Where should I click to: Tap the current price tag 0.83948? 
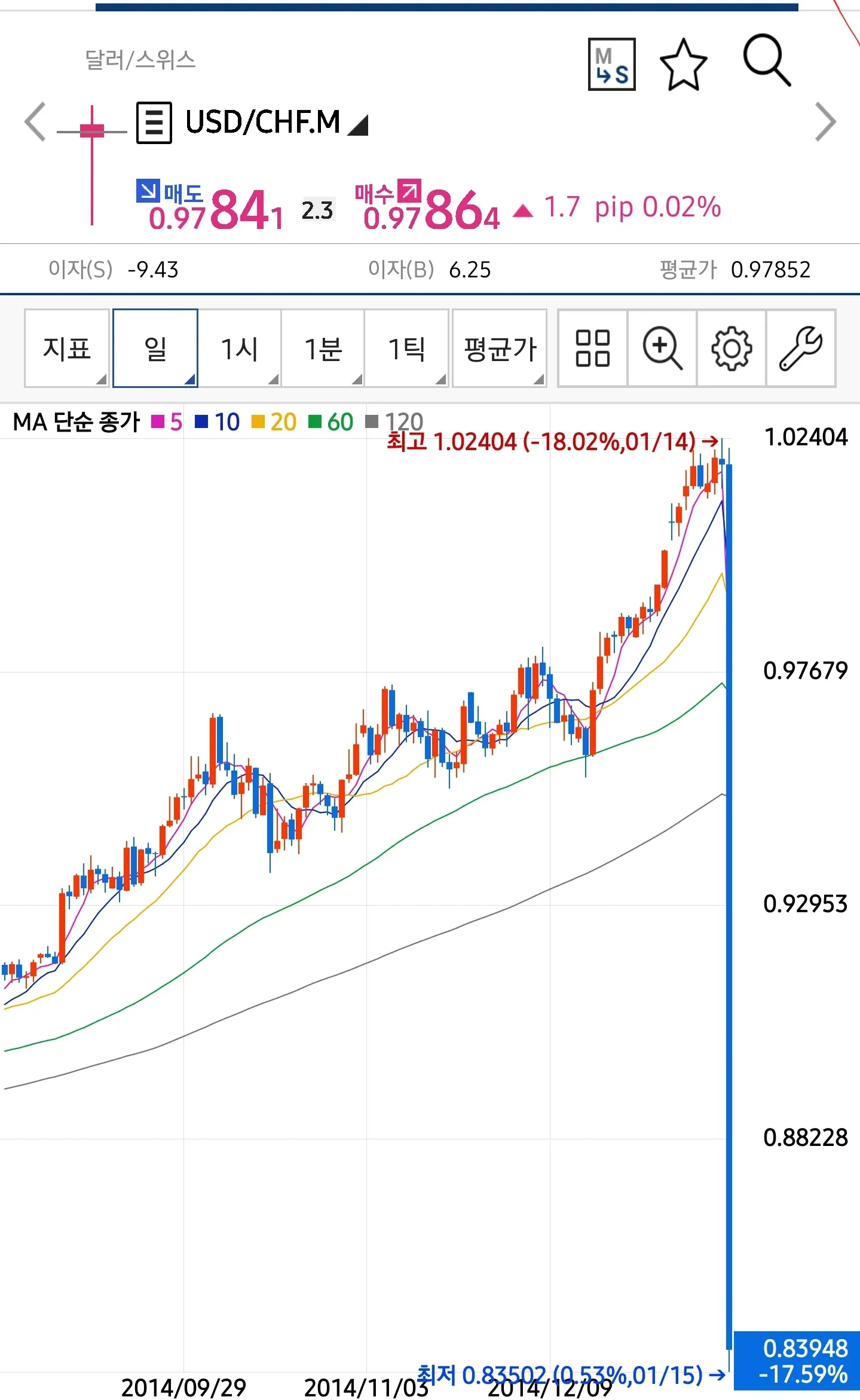pos(797,1361)
